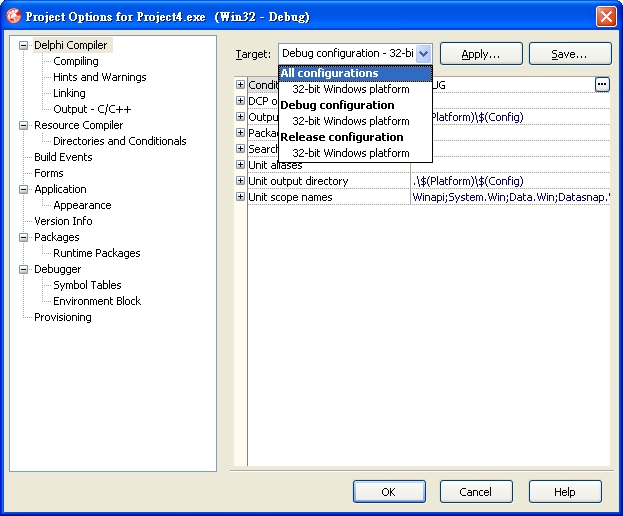Select Packages in the tree

[x=57, y=237]
